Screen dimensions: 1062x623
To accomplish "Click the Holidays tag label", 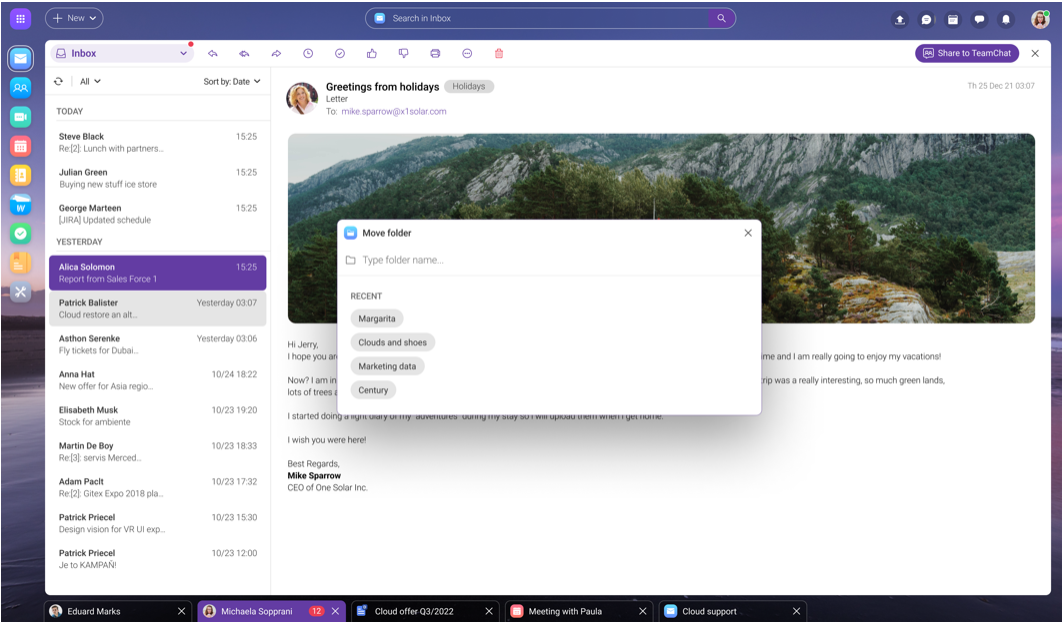I will click(469, 87).
